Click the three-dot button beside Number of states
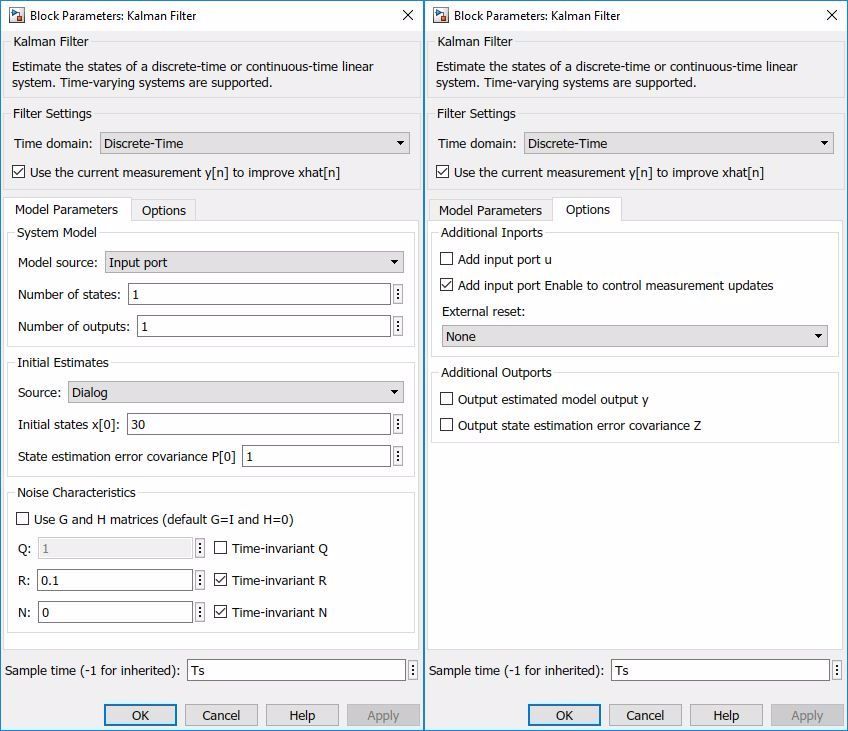This screenshot has width=848, height=731. 398,294
